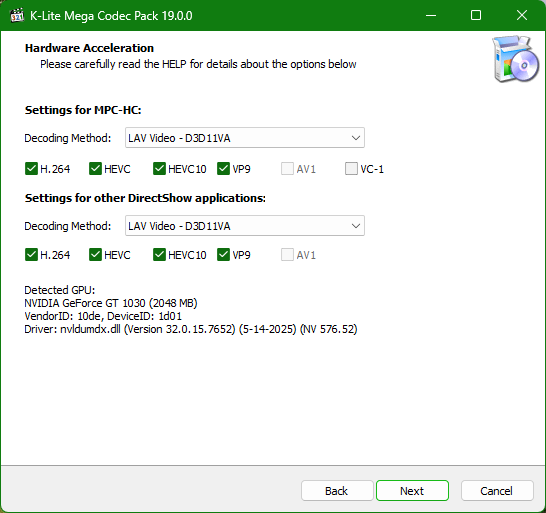546x513 pixels.
Task: Click the NVIDIA GeForce GT 1030 text line
Action: point(111,303)
